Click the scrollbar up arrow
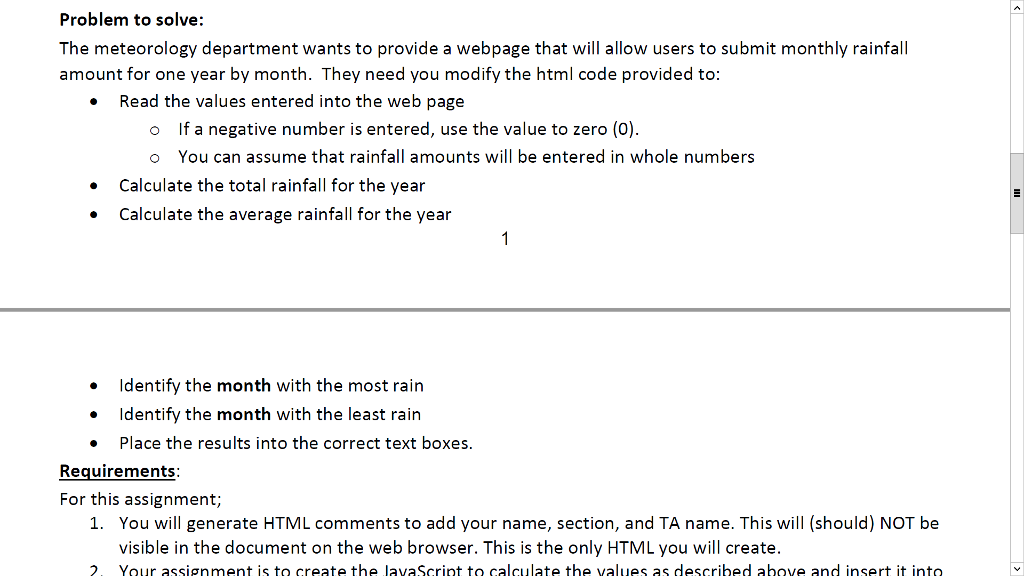 click(1017, 7)
